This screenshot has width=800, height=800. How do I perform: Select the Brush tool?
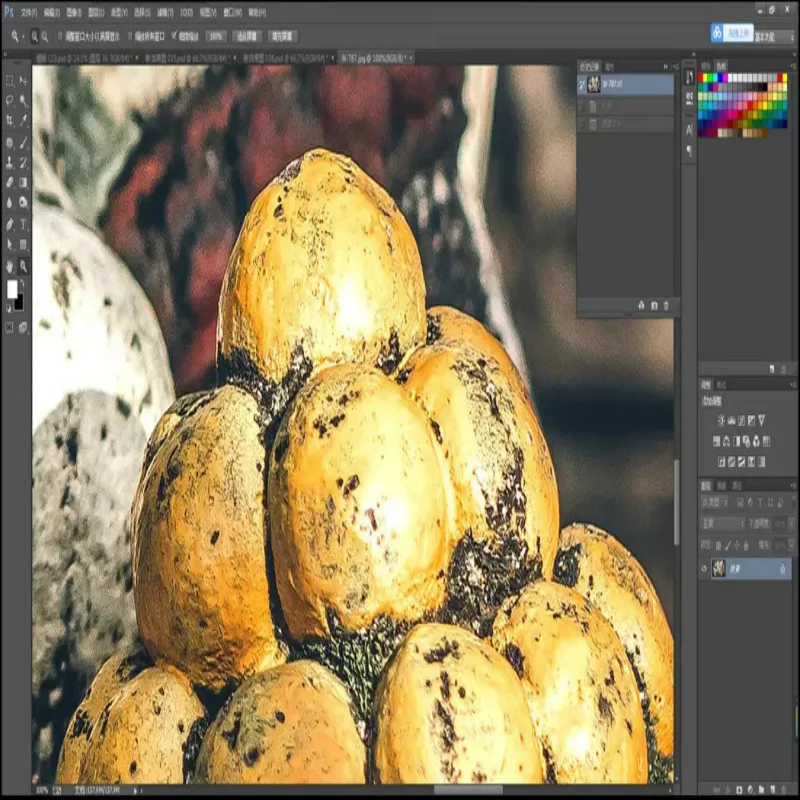[23, 143]
